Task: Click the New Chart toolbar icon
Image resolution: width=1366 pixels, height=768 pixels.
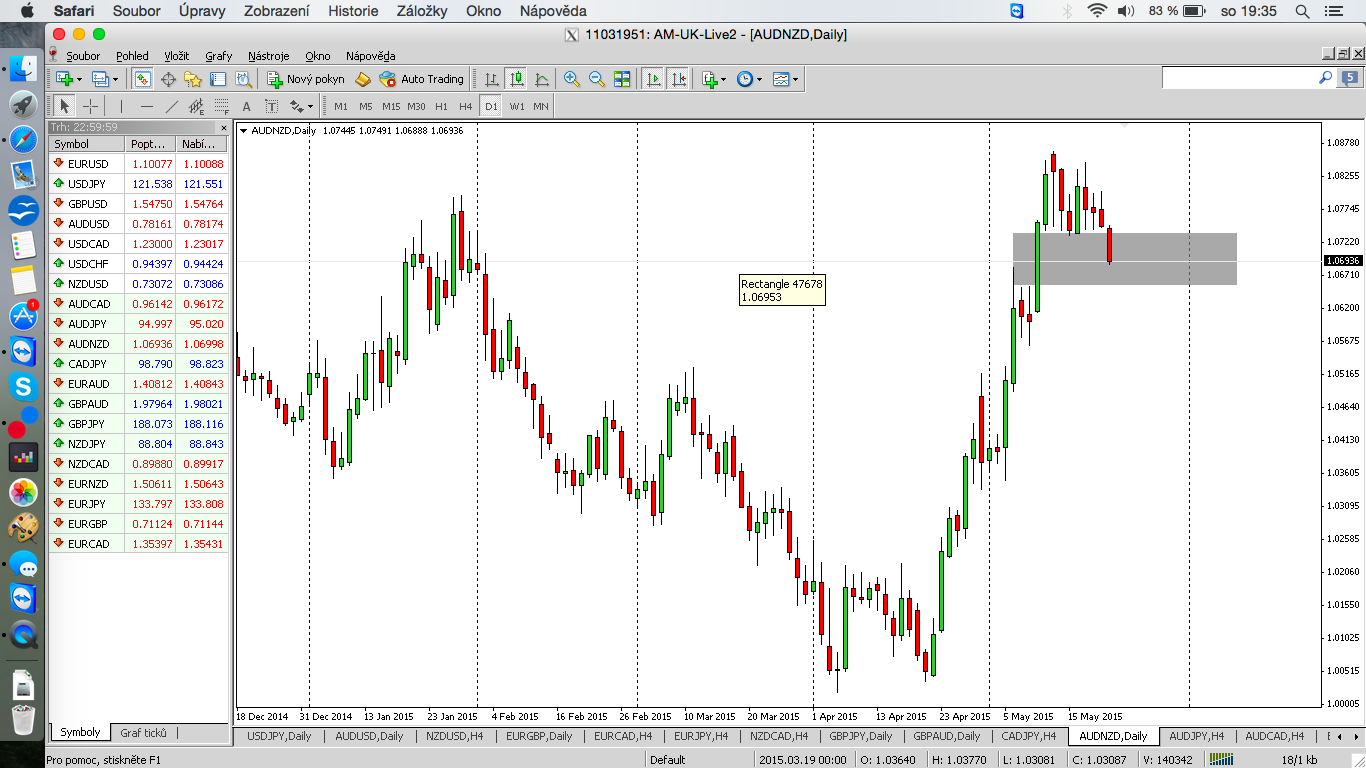Action: tap(64, 79)
